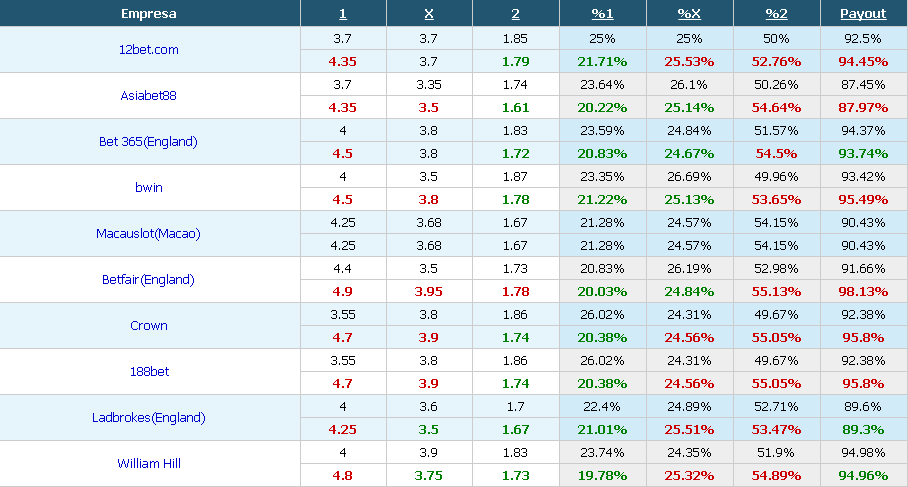Select Ladbrokes opening away odds 1.7

point(515,407)
